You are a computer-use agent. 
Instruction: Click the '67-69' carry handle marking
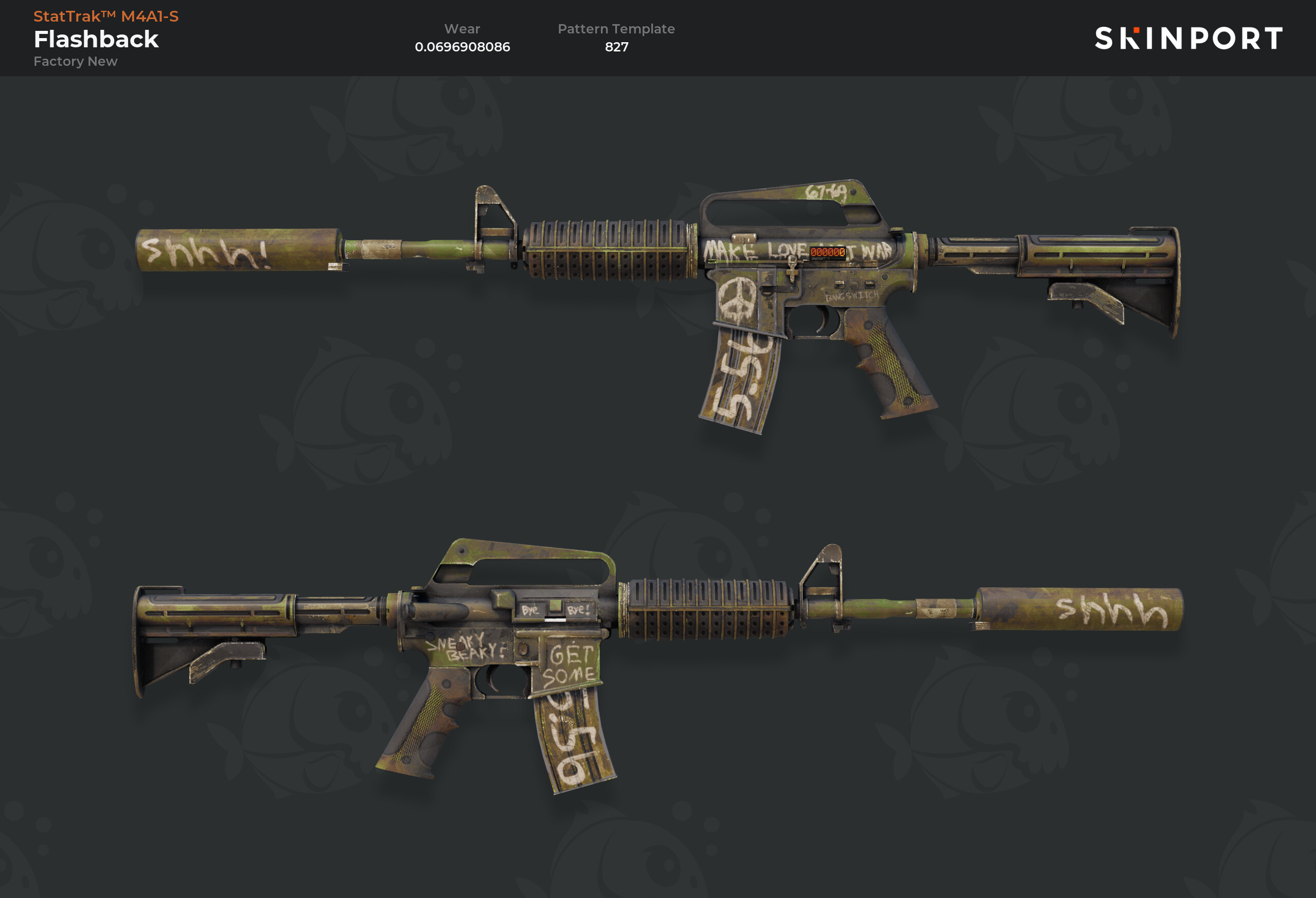(826, 191)
